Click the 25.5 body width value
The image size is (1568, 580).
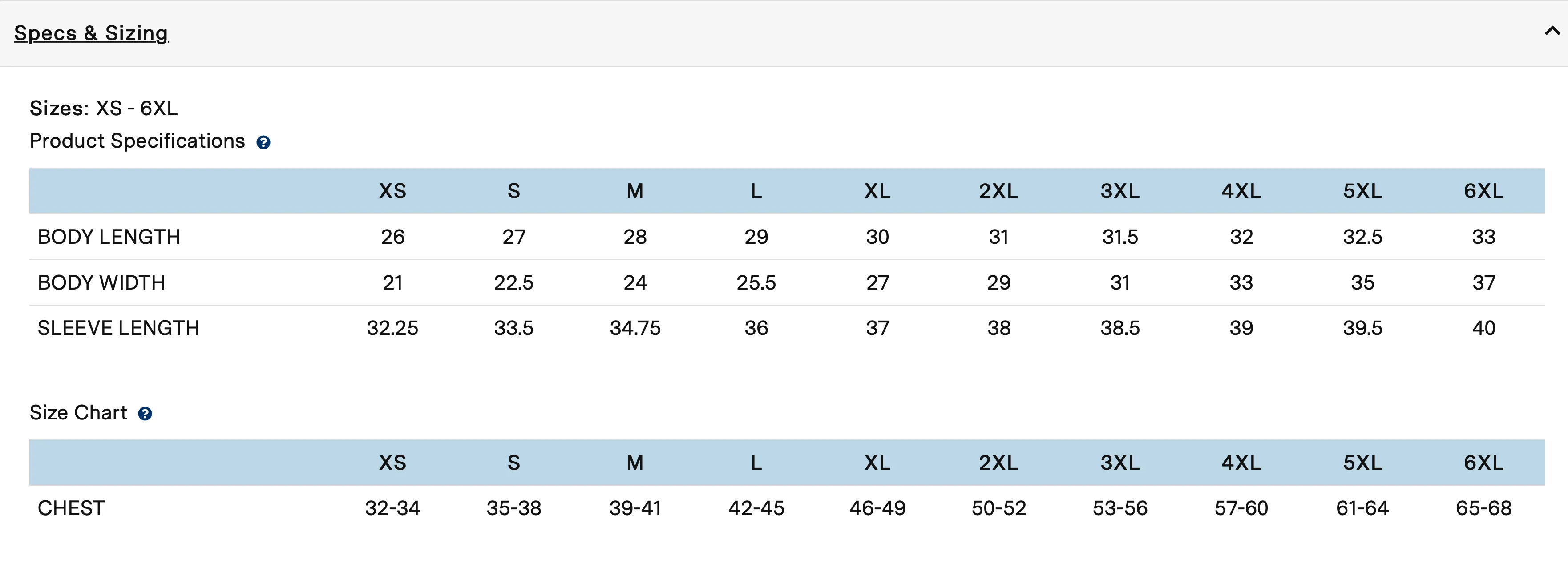point(756,282)
